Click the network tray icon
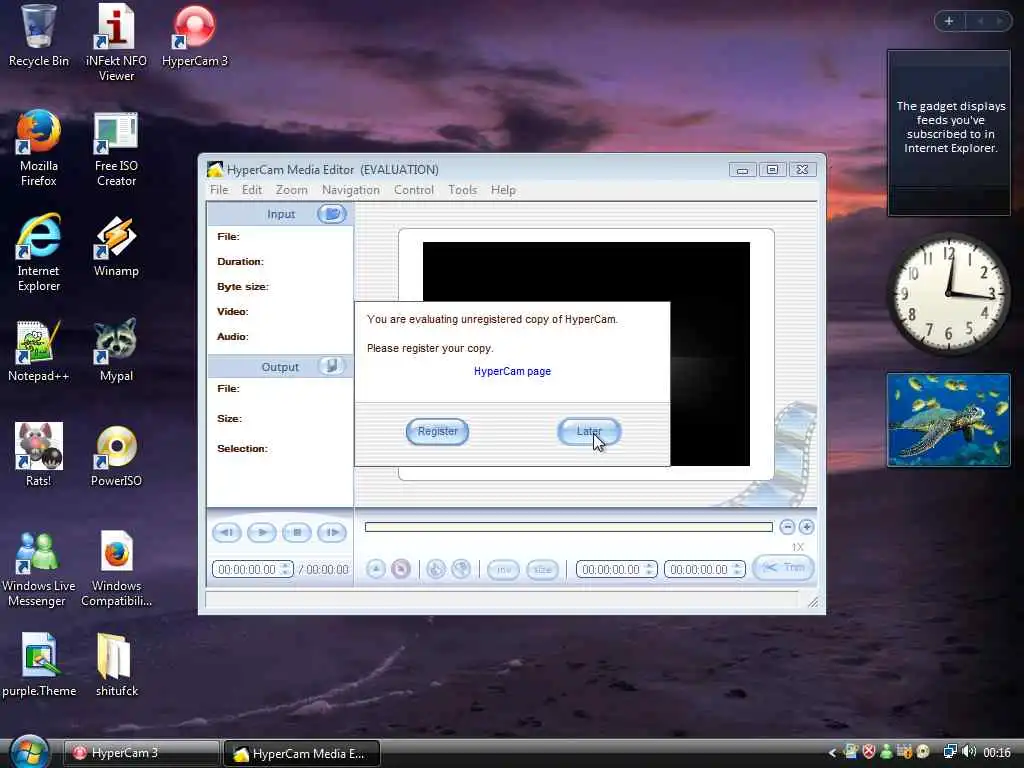Viewport: 1024px width, 768px height. (950, 752)
